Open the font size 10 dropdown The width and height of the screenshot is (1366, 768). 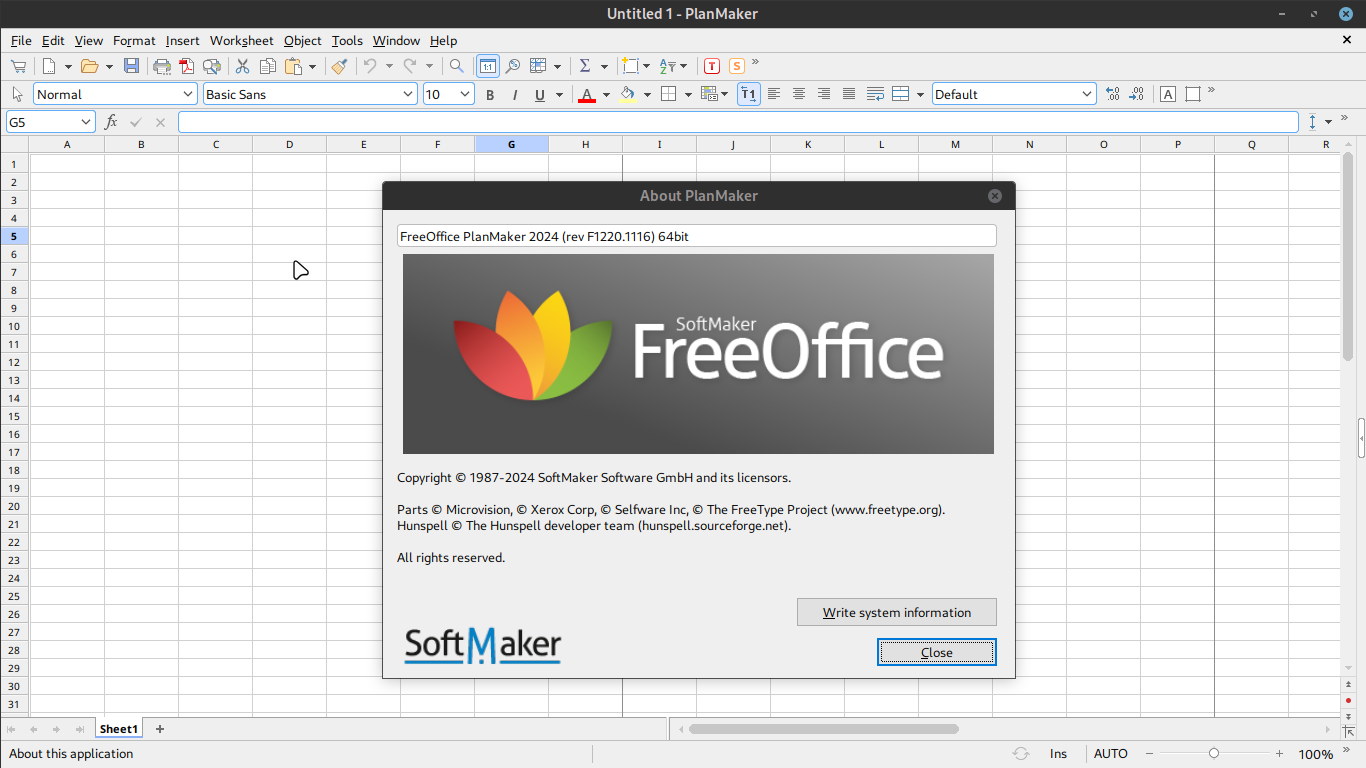click(x=465, y=94)
